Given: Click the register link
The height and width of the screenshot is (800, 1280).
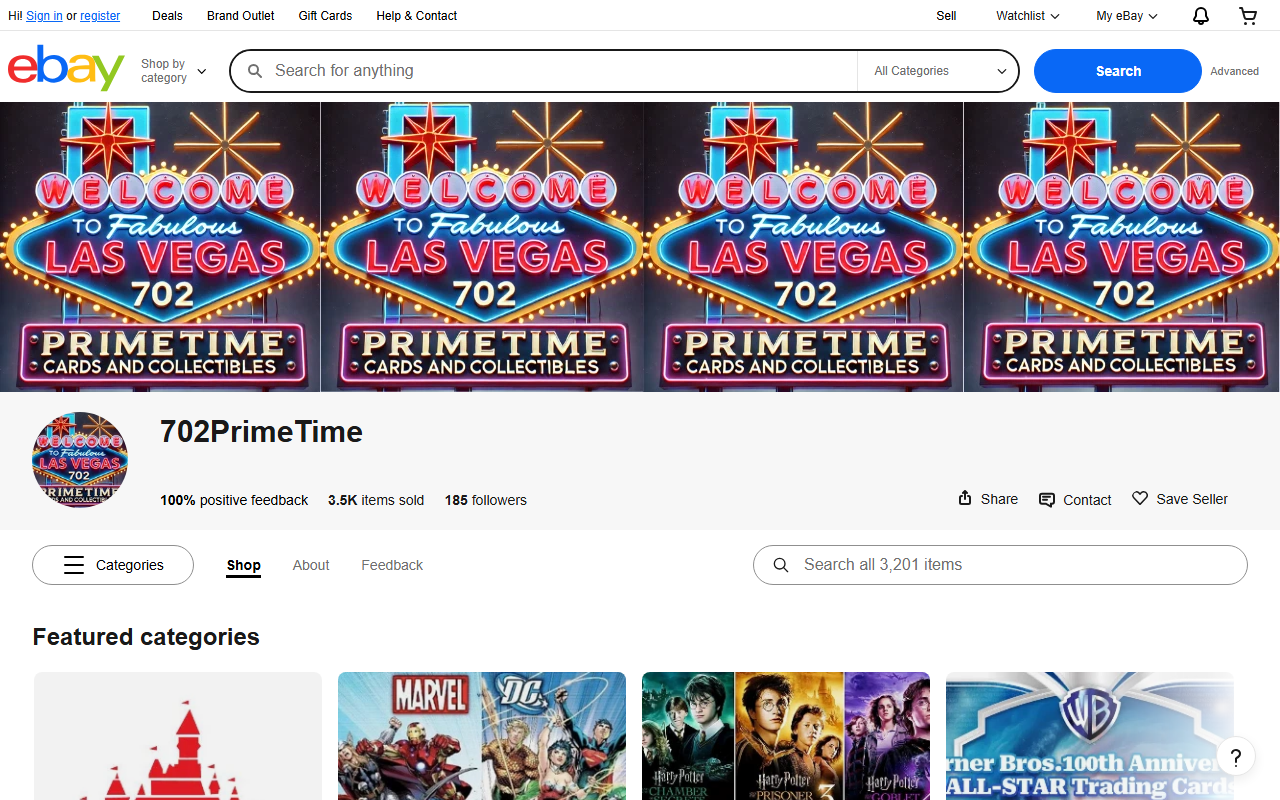Looking at the screenshot, I should click(100, 16).
